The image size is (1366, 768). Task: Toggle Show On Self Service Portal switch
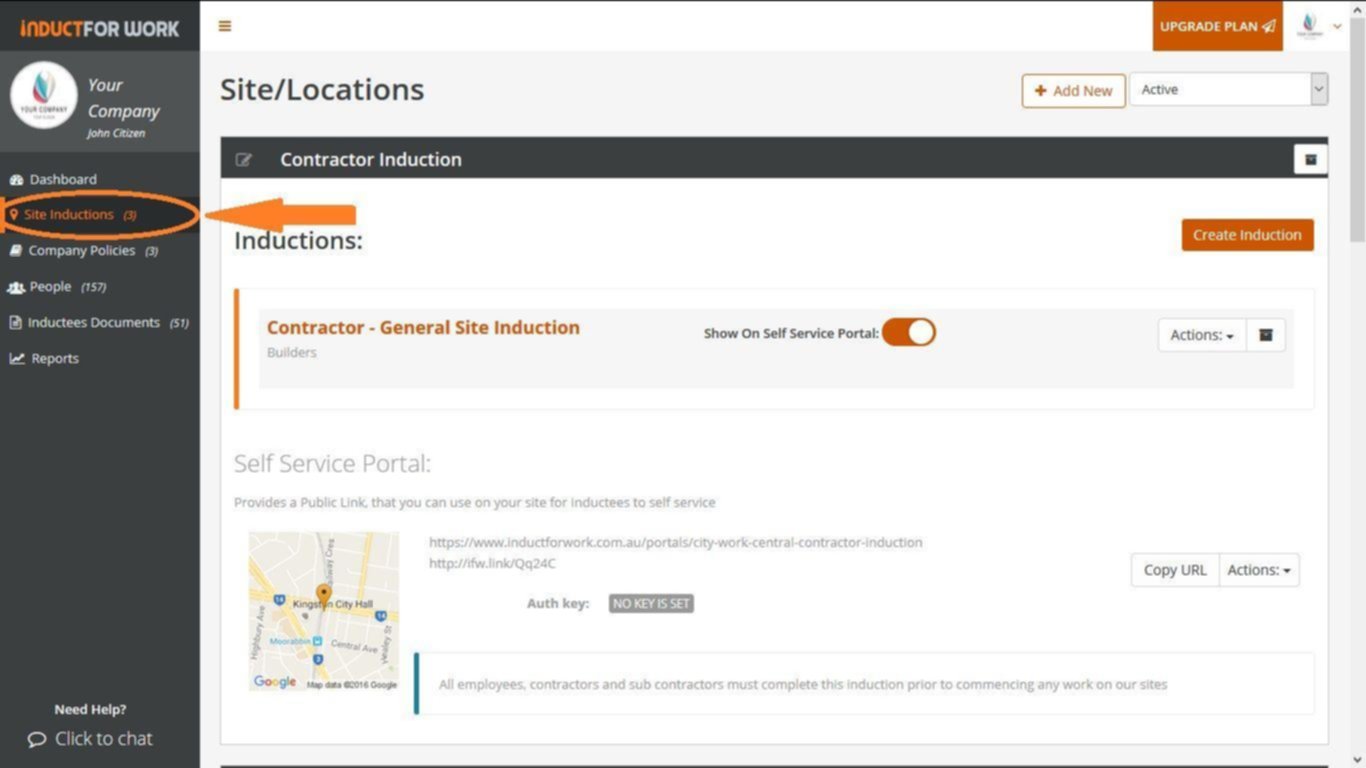click(x=909, y=332)
